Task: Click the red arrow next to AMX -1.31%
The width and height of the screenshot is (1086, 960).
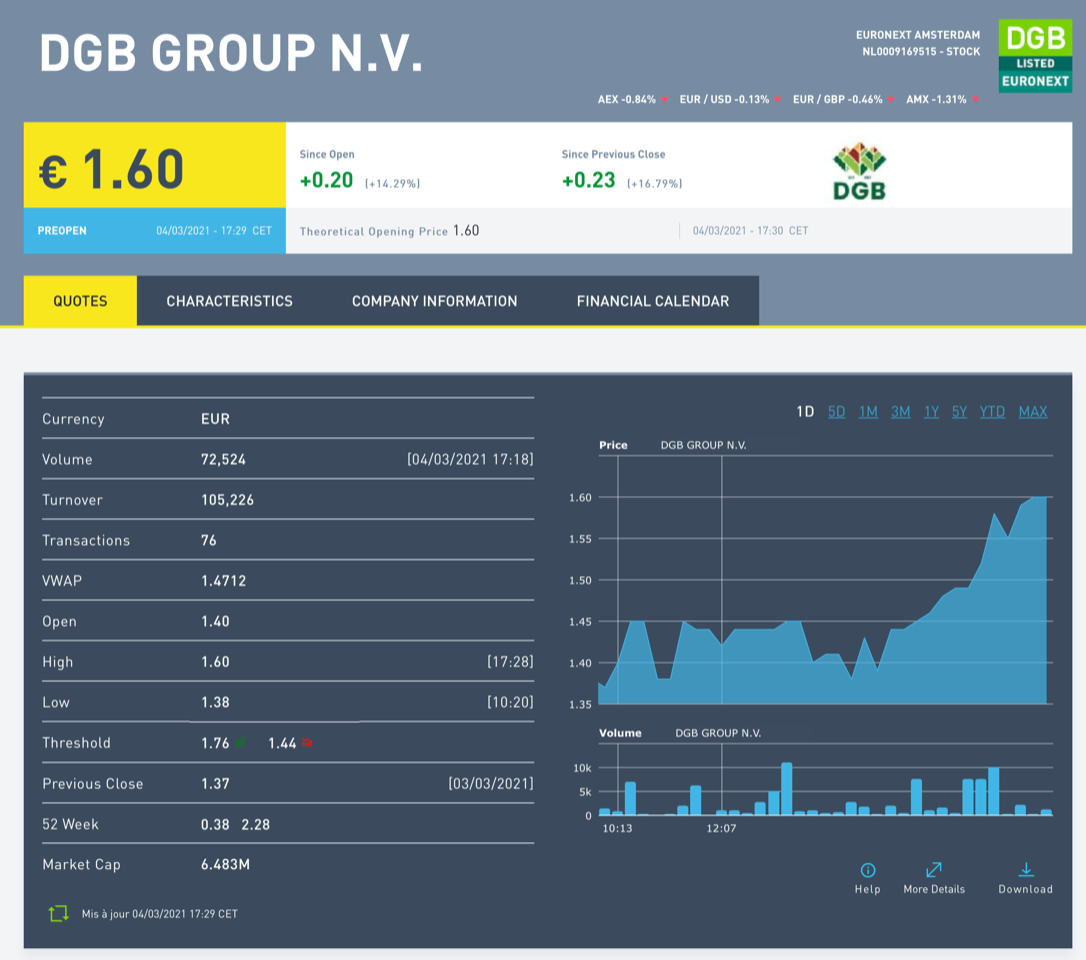Action: 975,100
